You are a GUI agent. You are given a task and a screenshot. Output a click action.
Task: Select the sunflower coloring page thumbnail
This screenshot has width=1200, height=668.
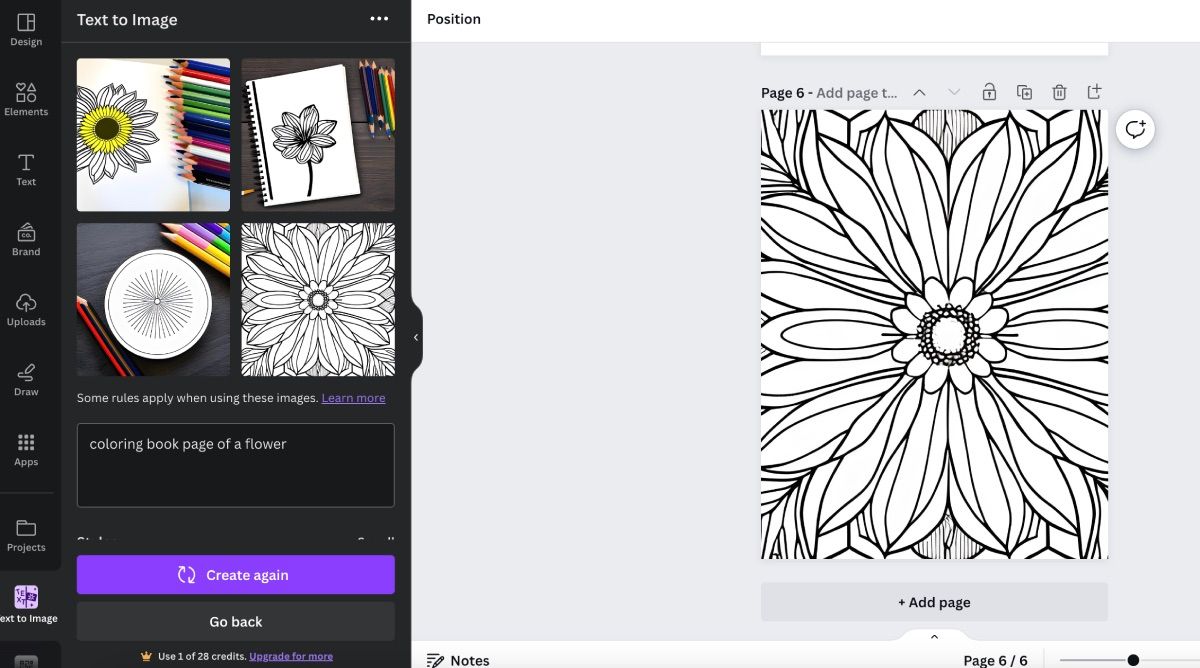point(152,134)
